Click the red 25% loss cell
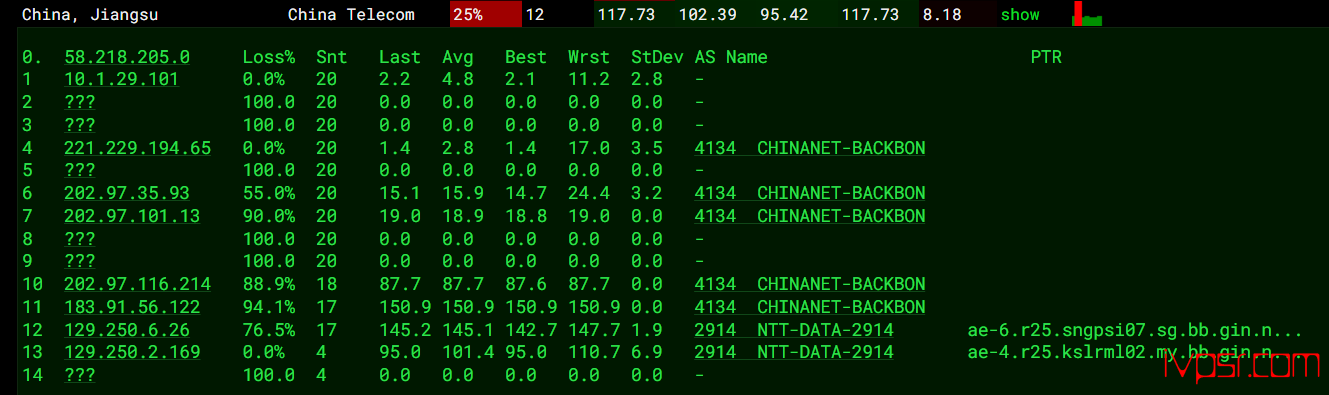Viewport: 1329px width, 395px height. tap(486, 15)
